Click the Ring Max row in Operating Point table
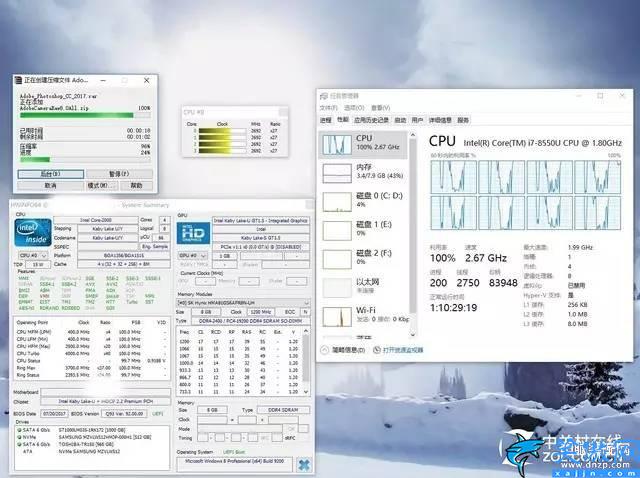 click(x=91, y=368)
